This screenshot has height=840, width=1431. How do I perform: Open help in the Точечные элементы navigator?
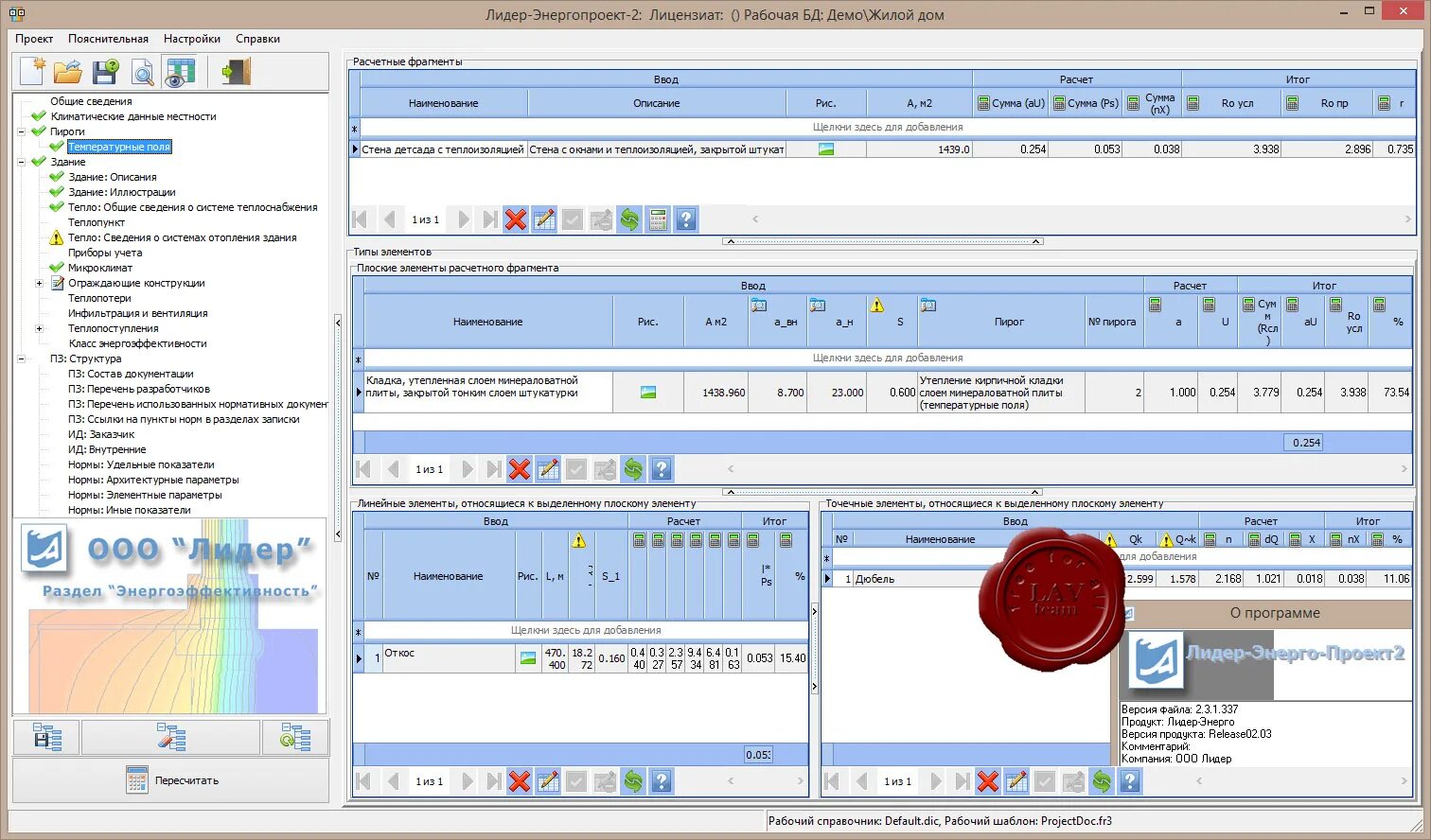[x=1130, y=781]
